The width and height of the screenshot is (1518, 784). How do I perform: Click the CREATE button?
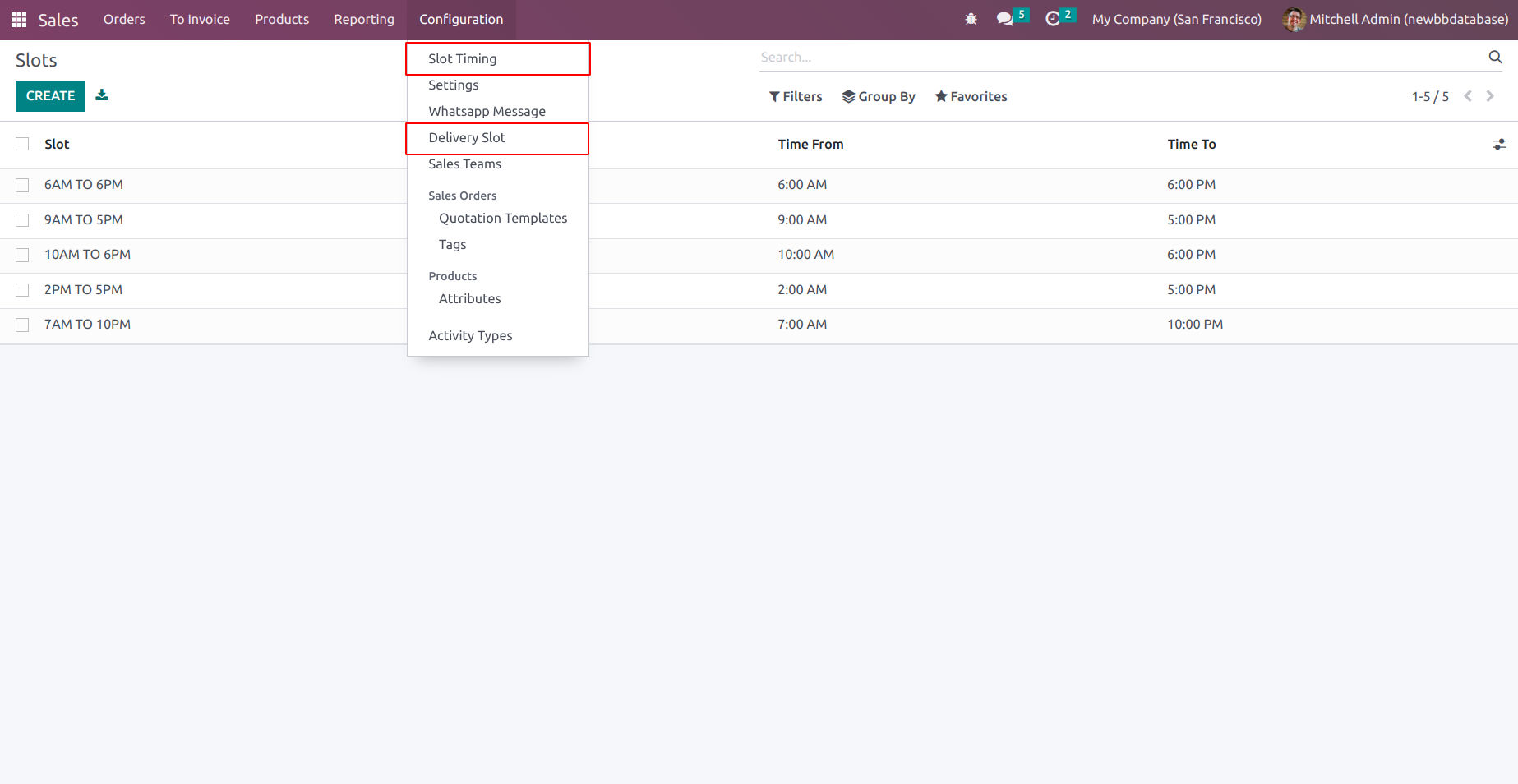[50, 96]
